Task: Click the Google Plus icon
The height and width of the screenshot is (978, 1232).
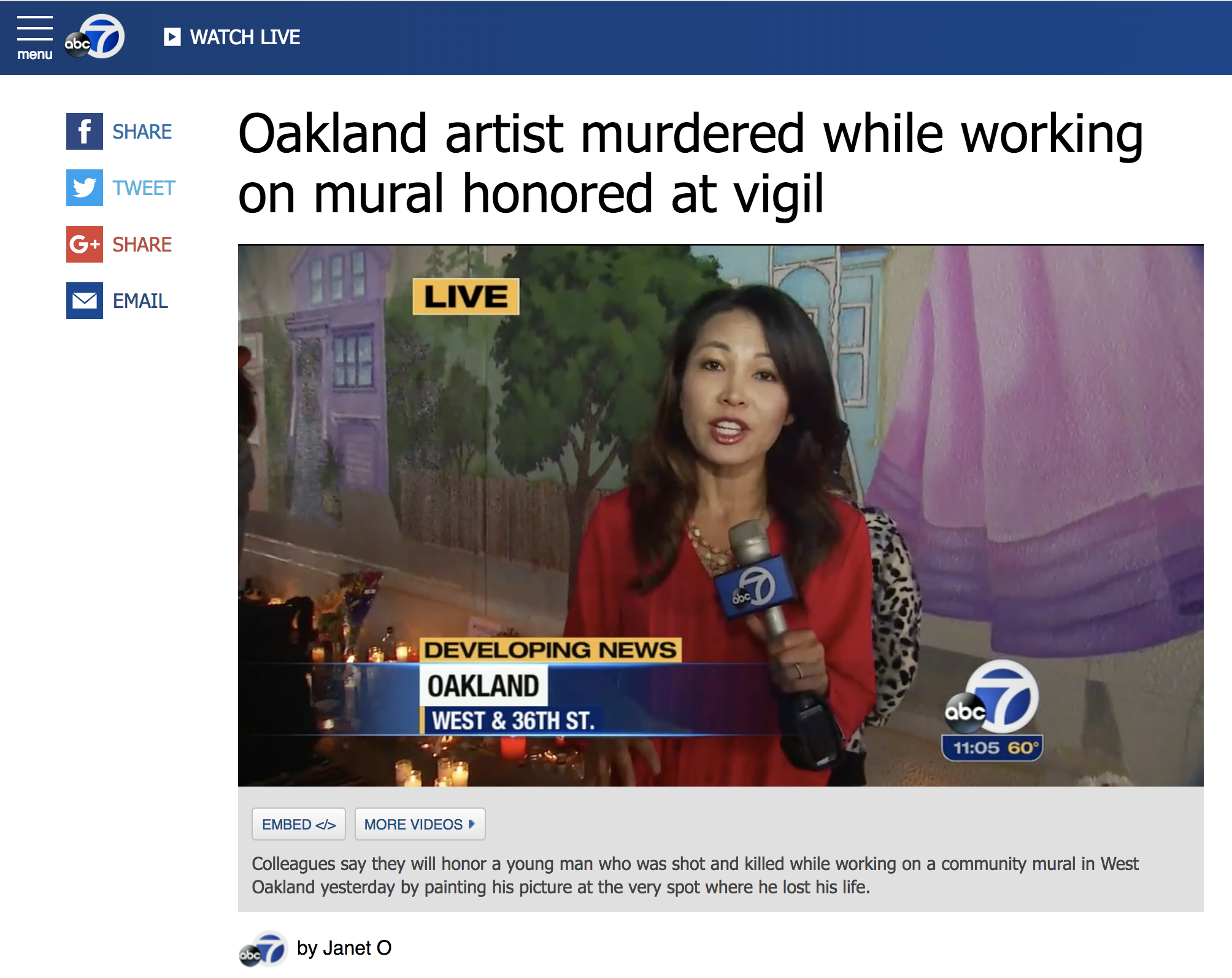Action: pyautogui.click(x=85, y=244)
